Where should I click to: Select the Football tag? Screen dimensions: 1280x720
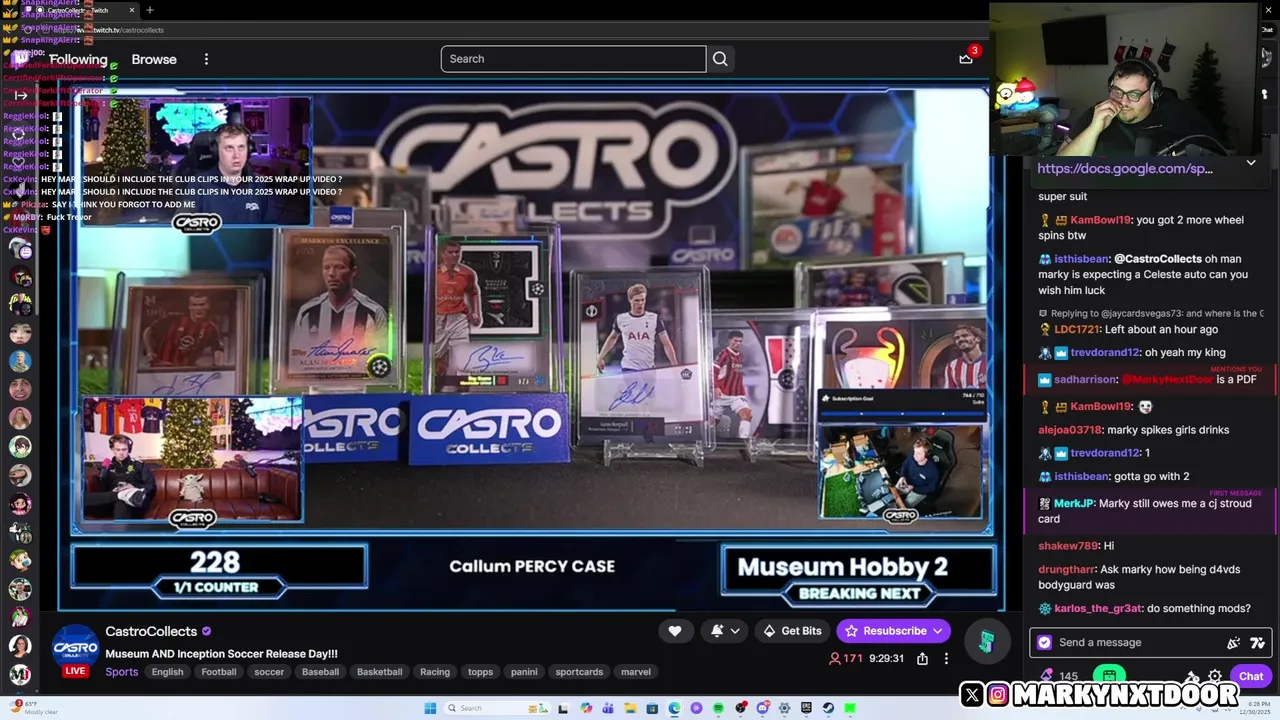(218, 672)
